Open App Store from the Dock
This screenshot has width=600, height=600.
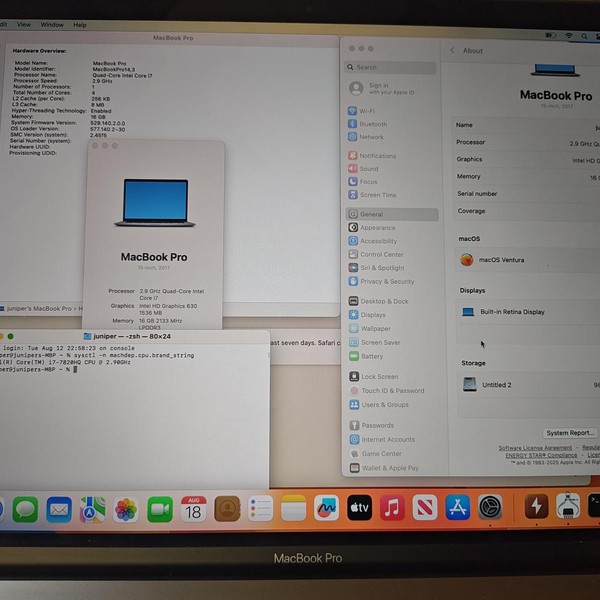458,507
